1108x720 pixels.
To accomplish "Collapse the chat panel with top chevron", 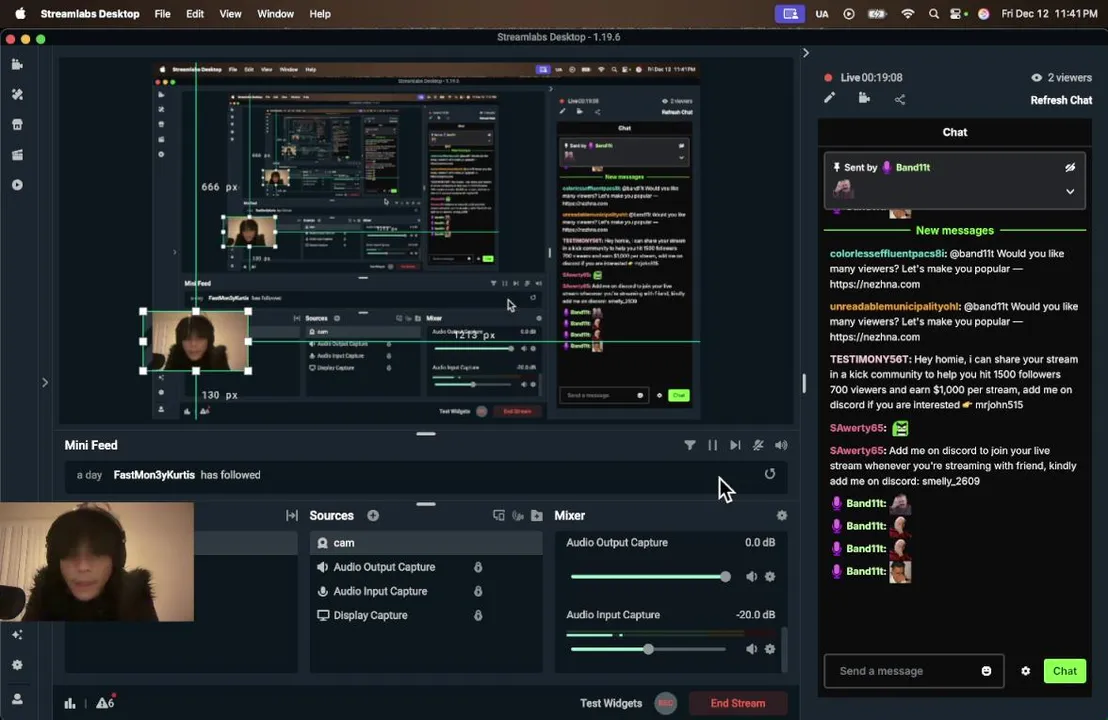I will (x=806, y=53).
